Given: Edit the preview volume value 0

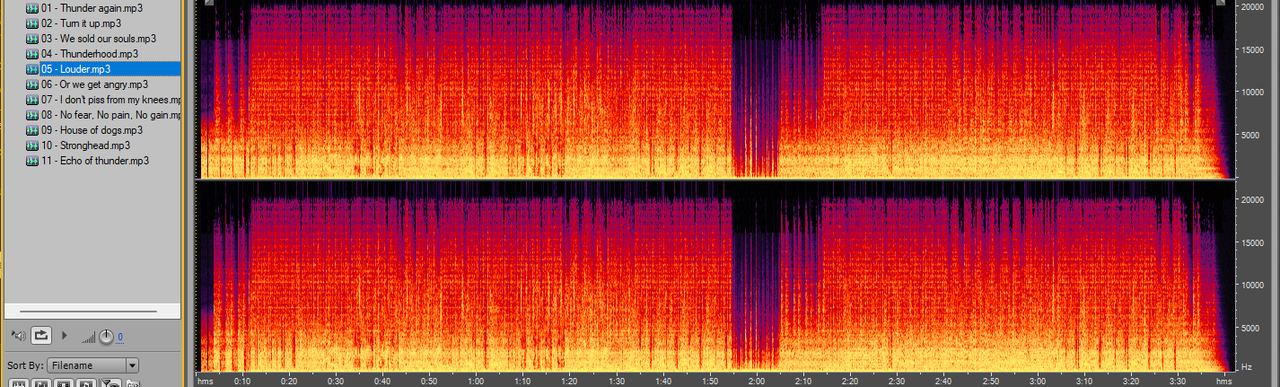Looking at the screenshot, I should [x=120, y=337].
